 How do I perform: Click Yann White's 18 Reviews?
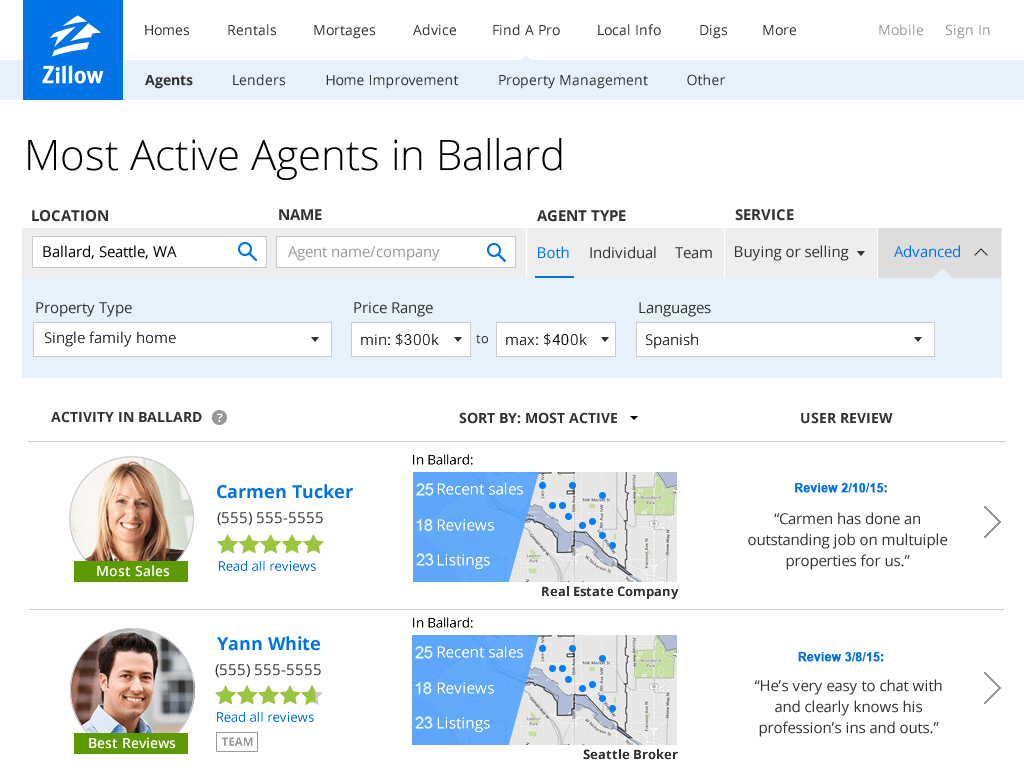(x=455, y=688)
